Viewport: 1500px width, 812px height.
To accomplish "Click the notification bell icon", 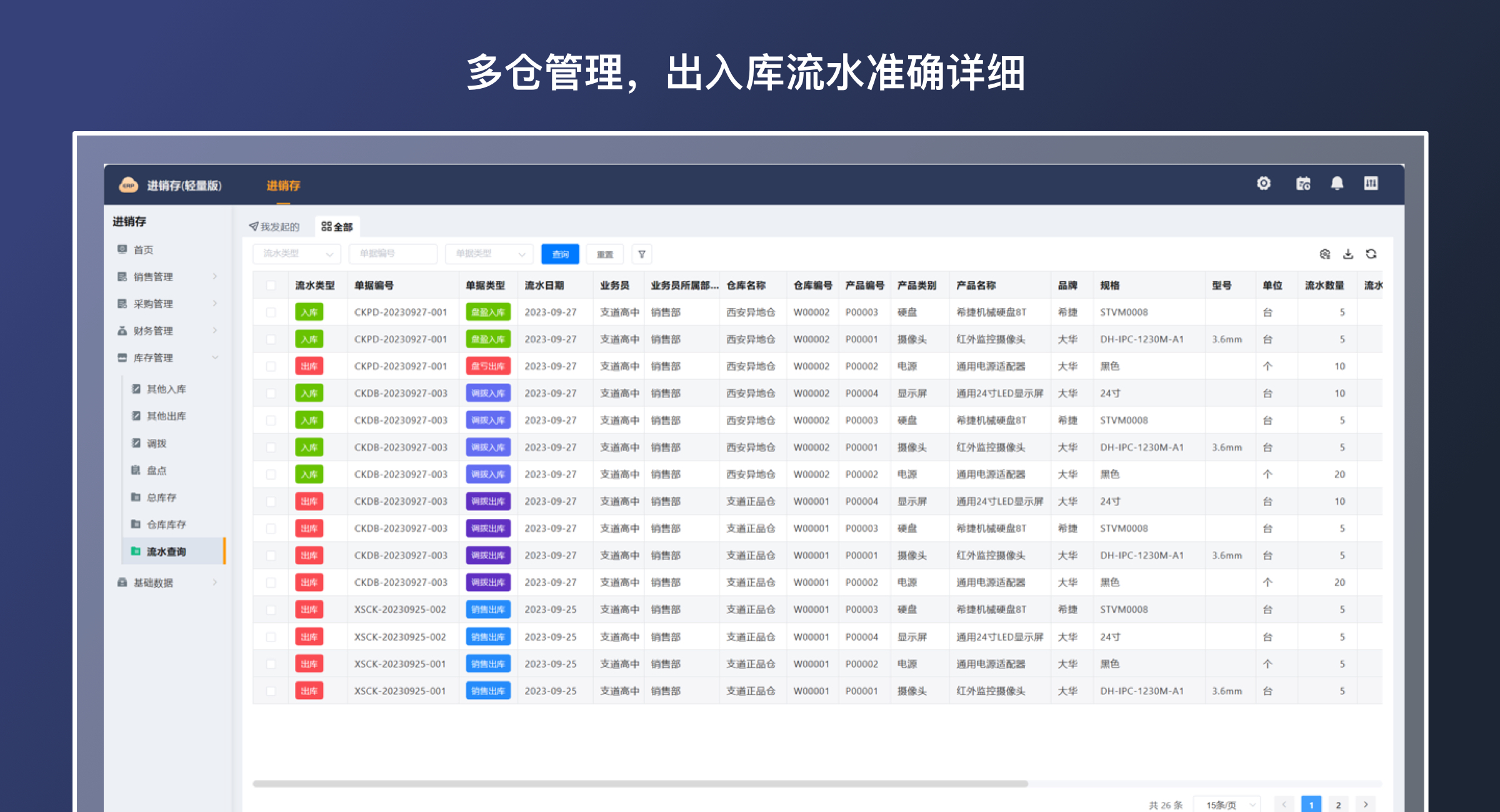I will (x=1338, y=183).
